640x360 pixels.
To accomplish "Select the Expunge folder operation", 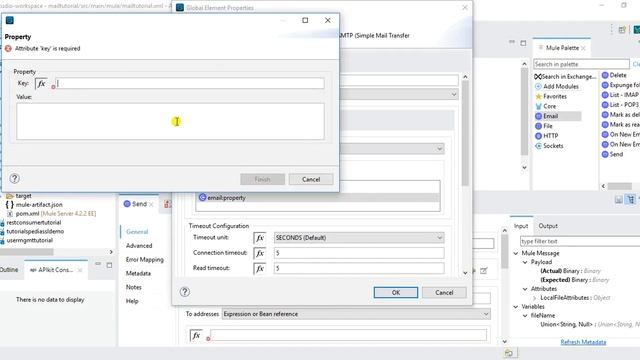I will [621, 85].
